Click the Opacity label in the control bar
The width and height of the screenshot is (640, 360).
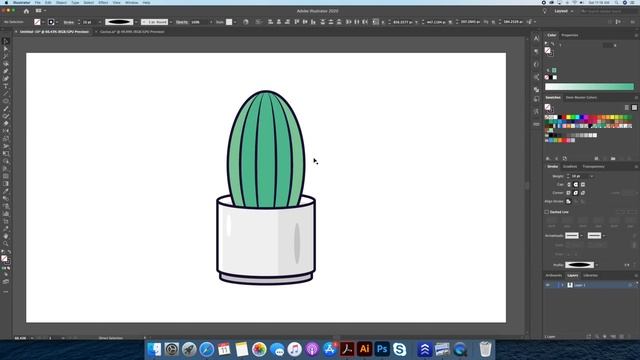182,22
